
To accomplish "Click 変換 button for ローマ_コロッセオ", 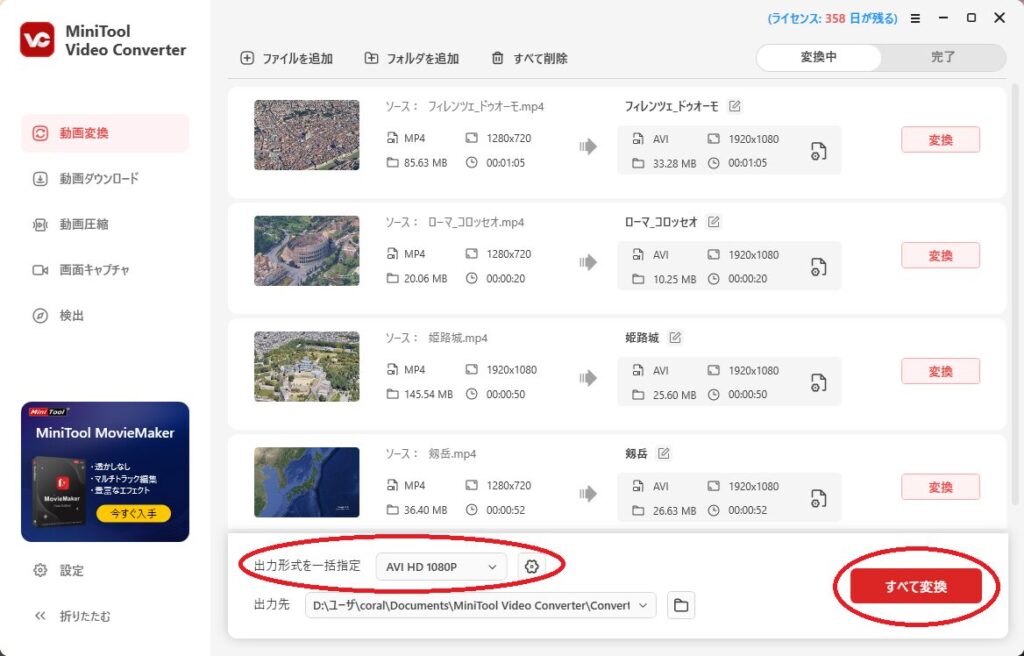I will (940, 255).
